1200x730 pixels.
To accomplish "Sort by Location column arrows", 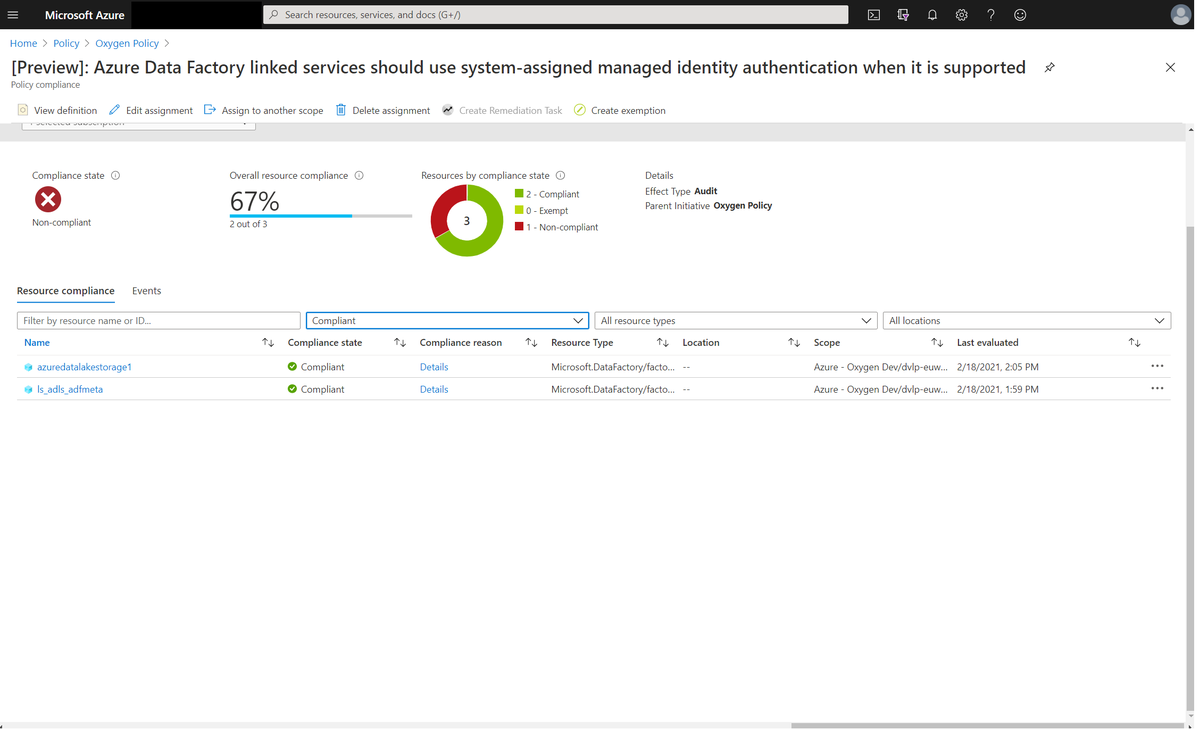I will click(794, 343).
